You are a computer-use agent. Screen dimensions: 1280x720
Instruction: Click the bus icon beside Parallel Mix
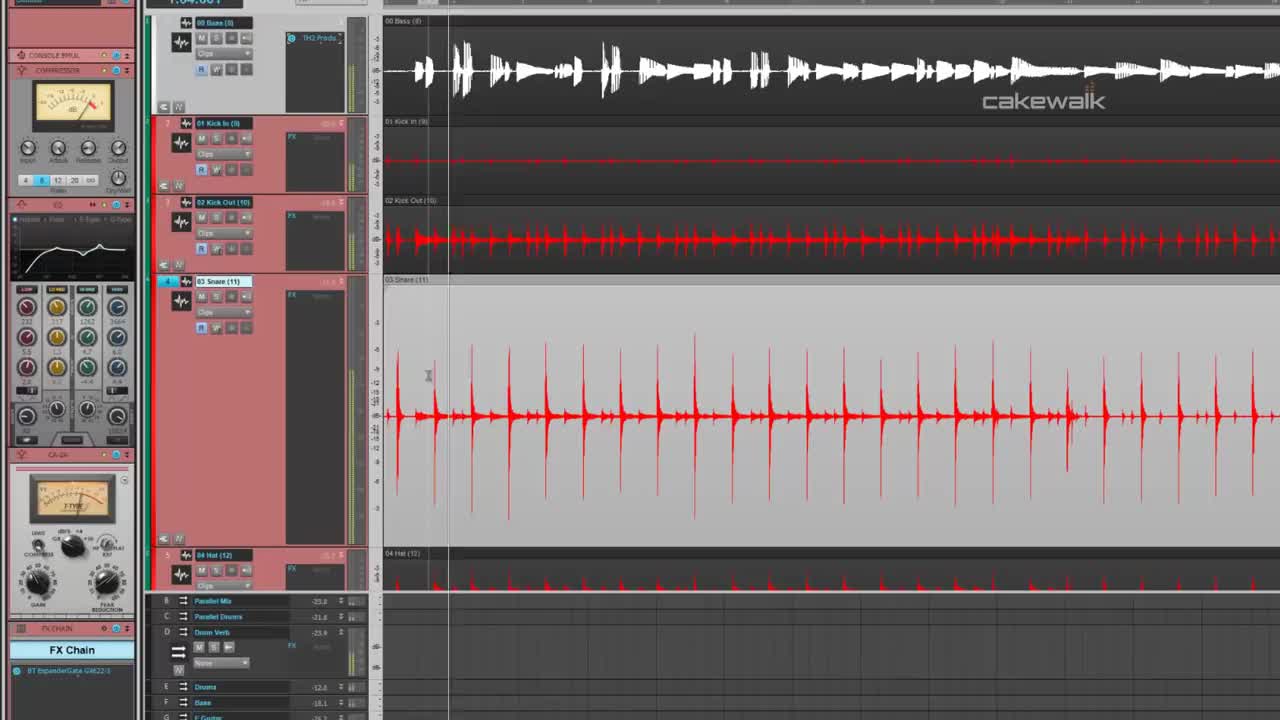[x=183, y=601]
